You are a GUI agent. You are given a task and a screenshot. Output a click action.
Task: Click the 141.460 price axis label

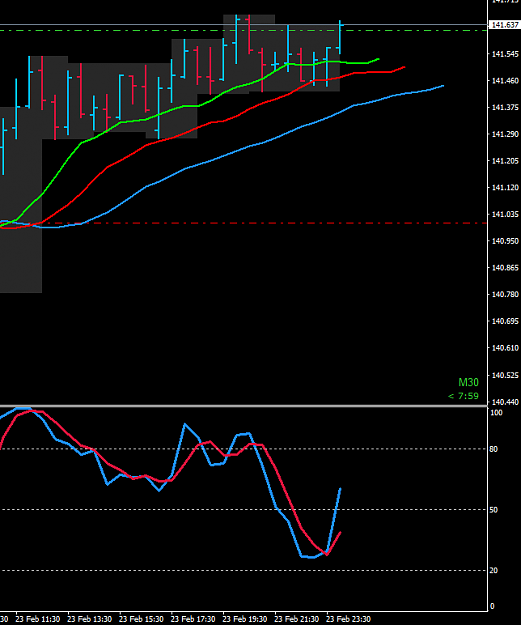tap(505, 81)
